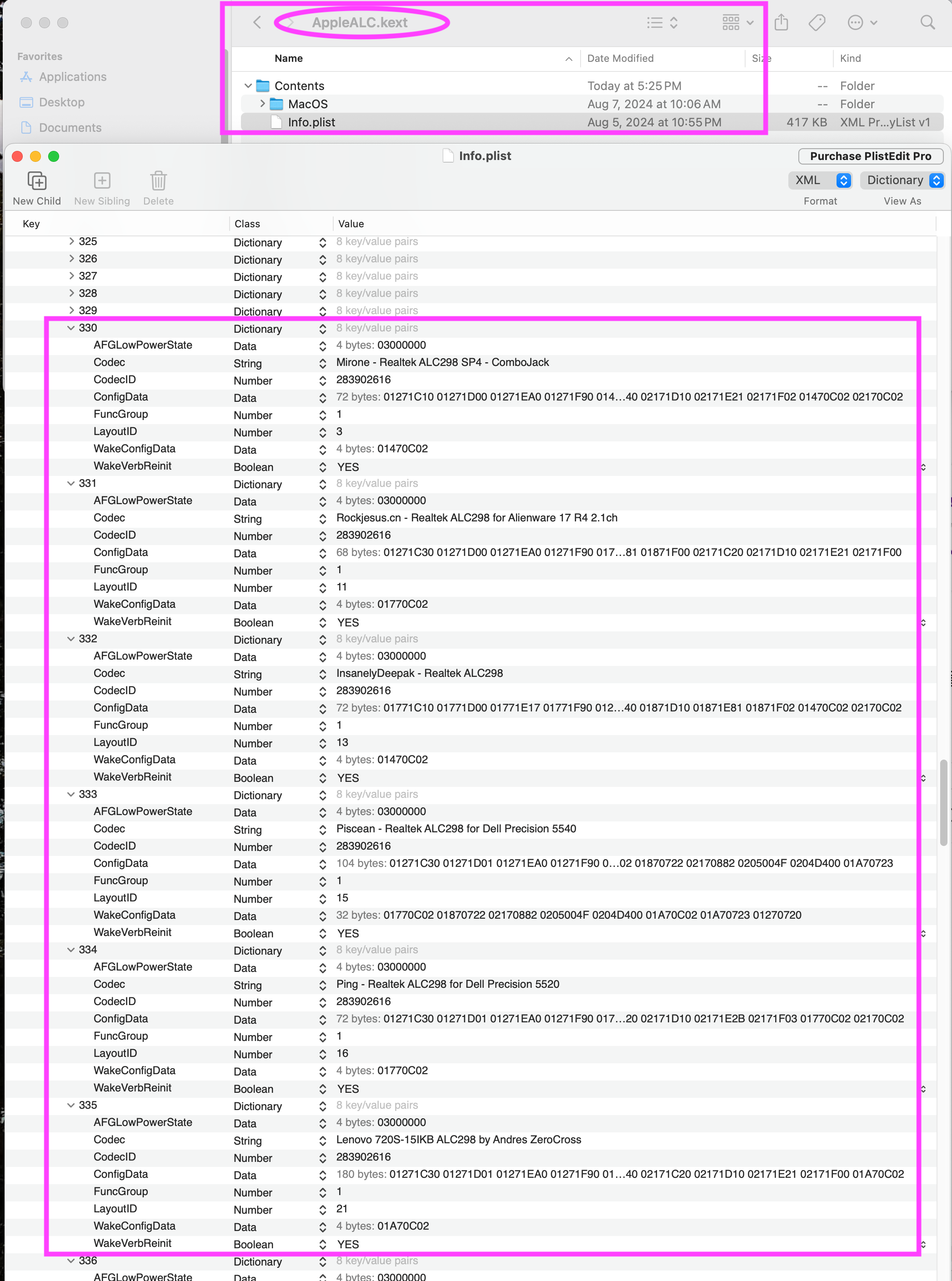Select Piscean Dell Precision 5540 codec value
Image resolution: width=952 pixels, height=1281 pixels.
click(x=456, y=829)
